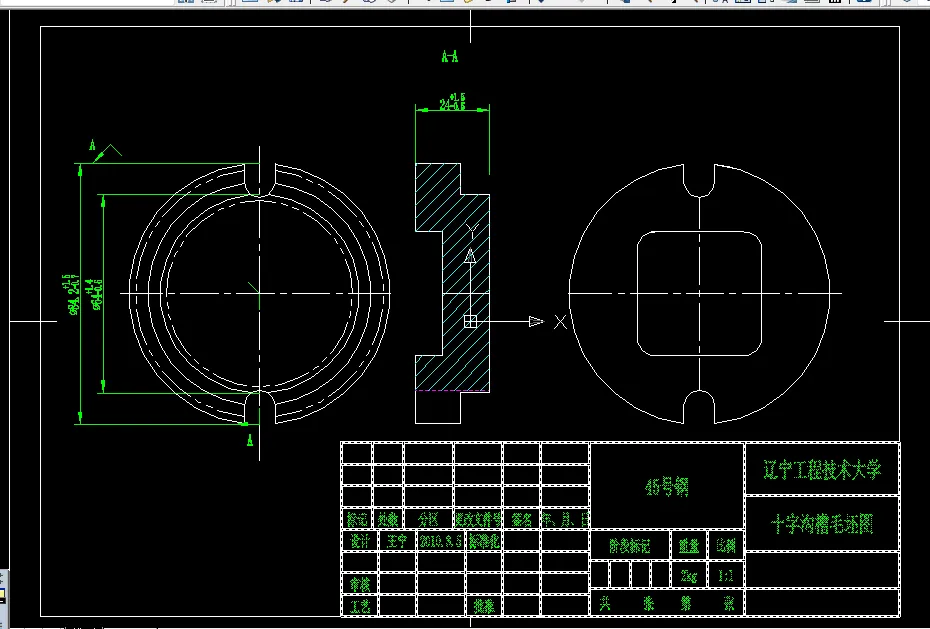Select the lower section letter A under the ring
Screen dimensions: 930x629
[250, 440]
